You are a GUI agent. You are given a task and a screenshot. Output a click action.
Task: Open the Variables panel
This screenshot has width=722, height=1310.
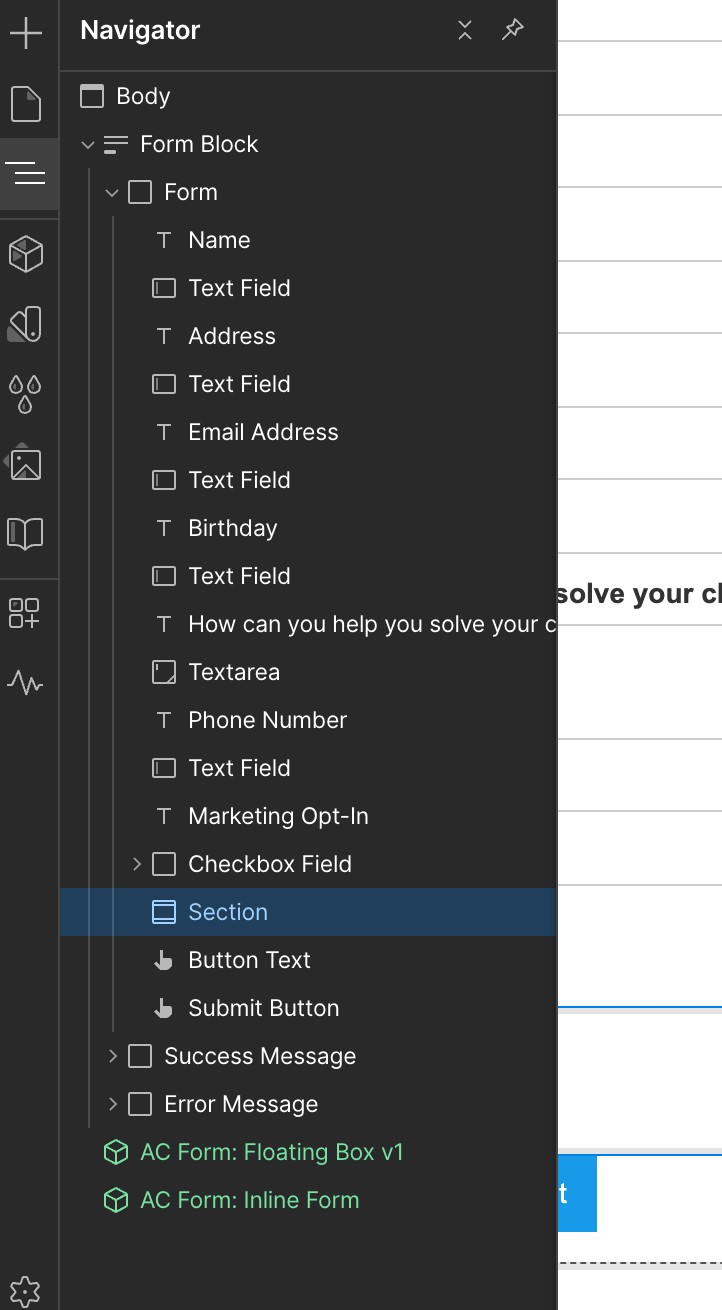tap(27, 392)
